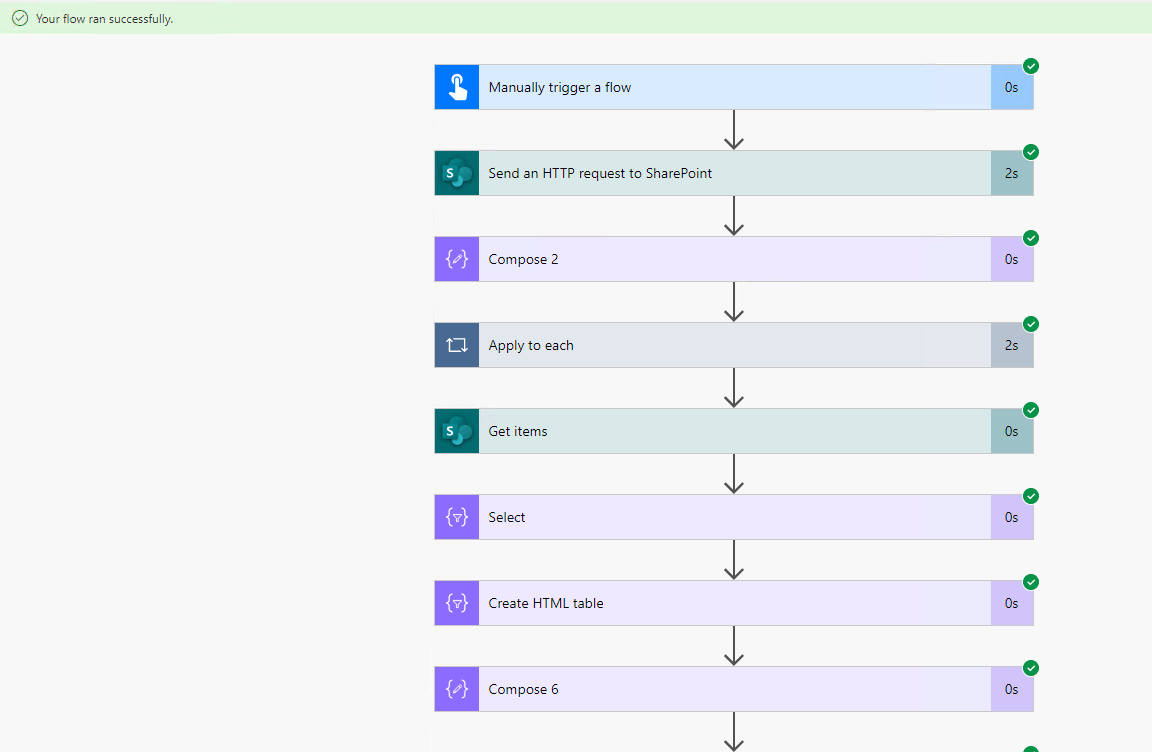This screenshot has width=1152, height=752.
Task: Click the 0s duration on Create HTML table
Action: coord(1012,603)
